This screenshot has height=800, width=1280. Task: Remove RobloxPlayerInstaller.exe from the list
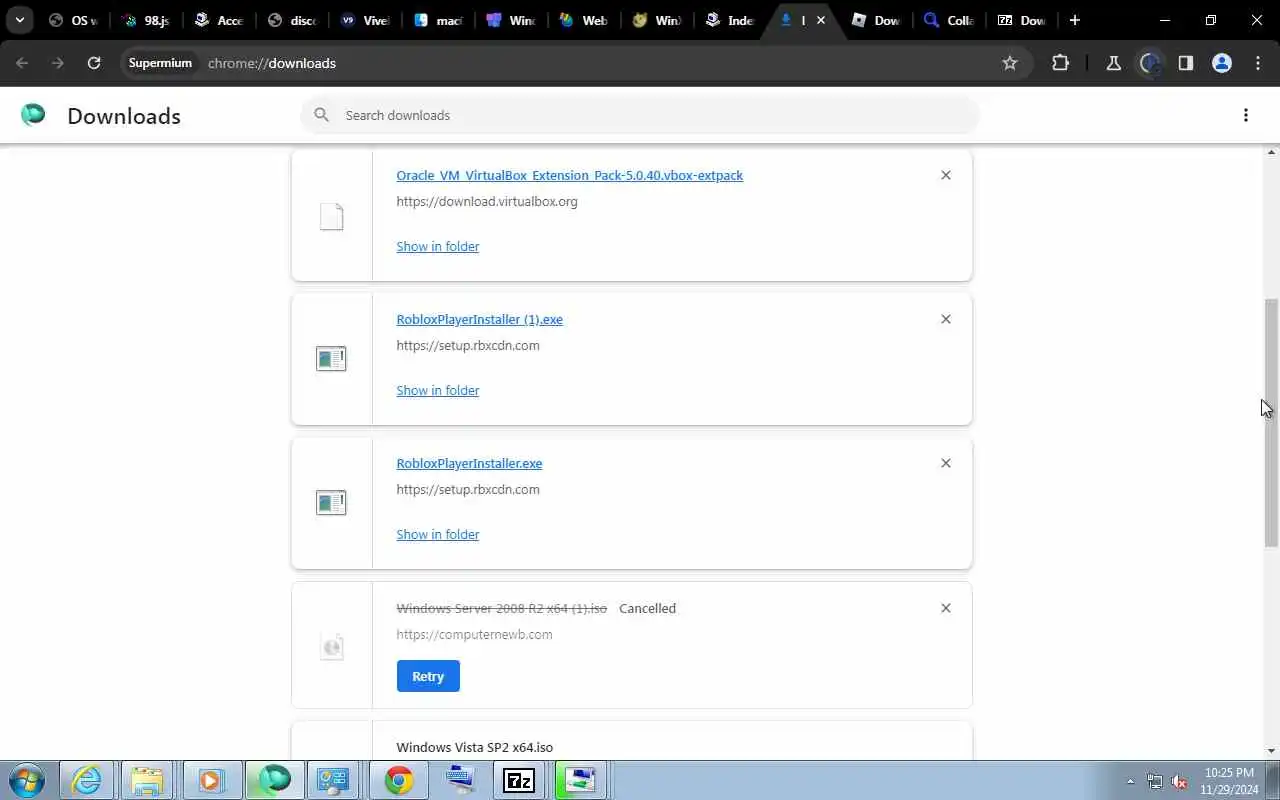(x=945, y=463)
